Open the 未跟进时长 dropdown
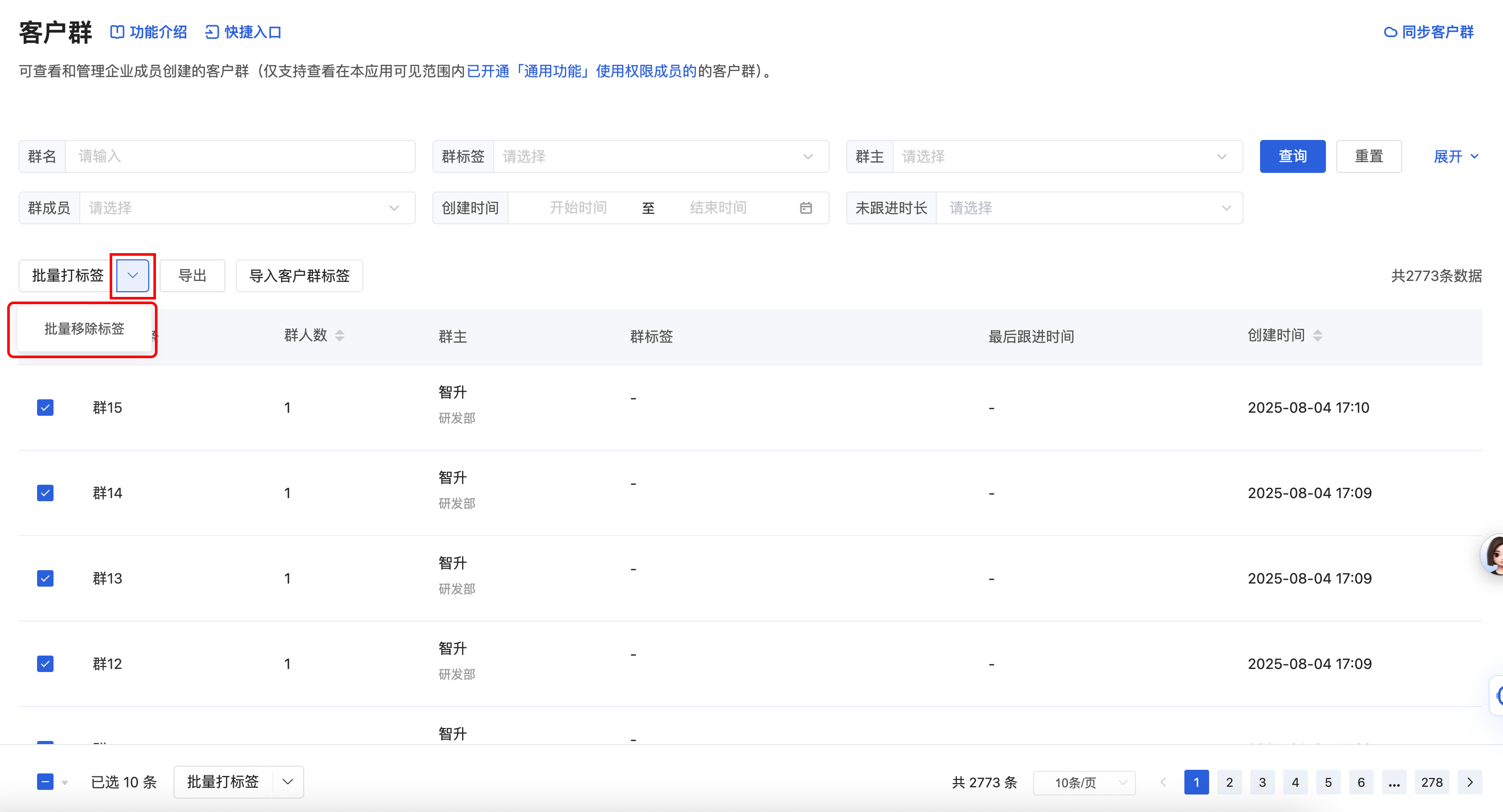The width and height of the screenshot is (1503, 812). 1089,208
